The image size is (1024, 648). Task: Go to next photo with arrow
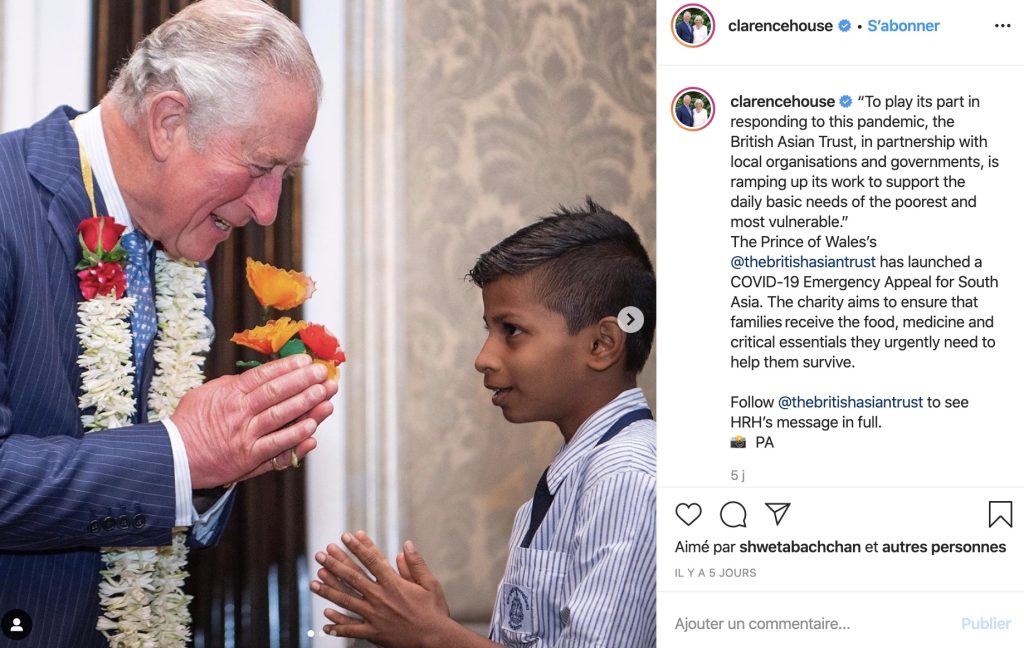pyautogui.click(x=630, y=319)
